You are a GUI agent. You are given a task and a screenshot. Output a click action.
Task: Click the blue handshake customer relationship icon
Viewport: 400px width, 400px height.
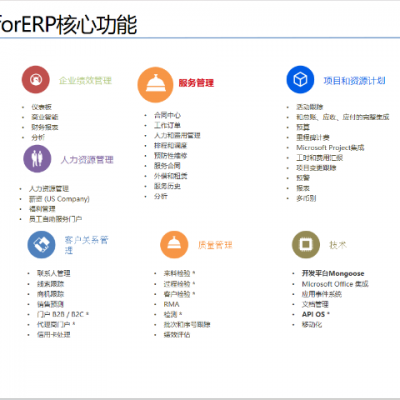(41, 245)
